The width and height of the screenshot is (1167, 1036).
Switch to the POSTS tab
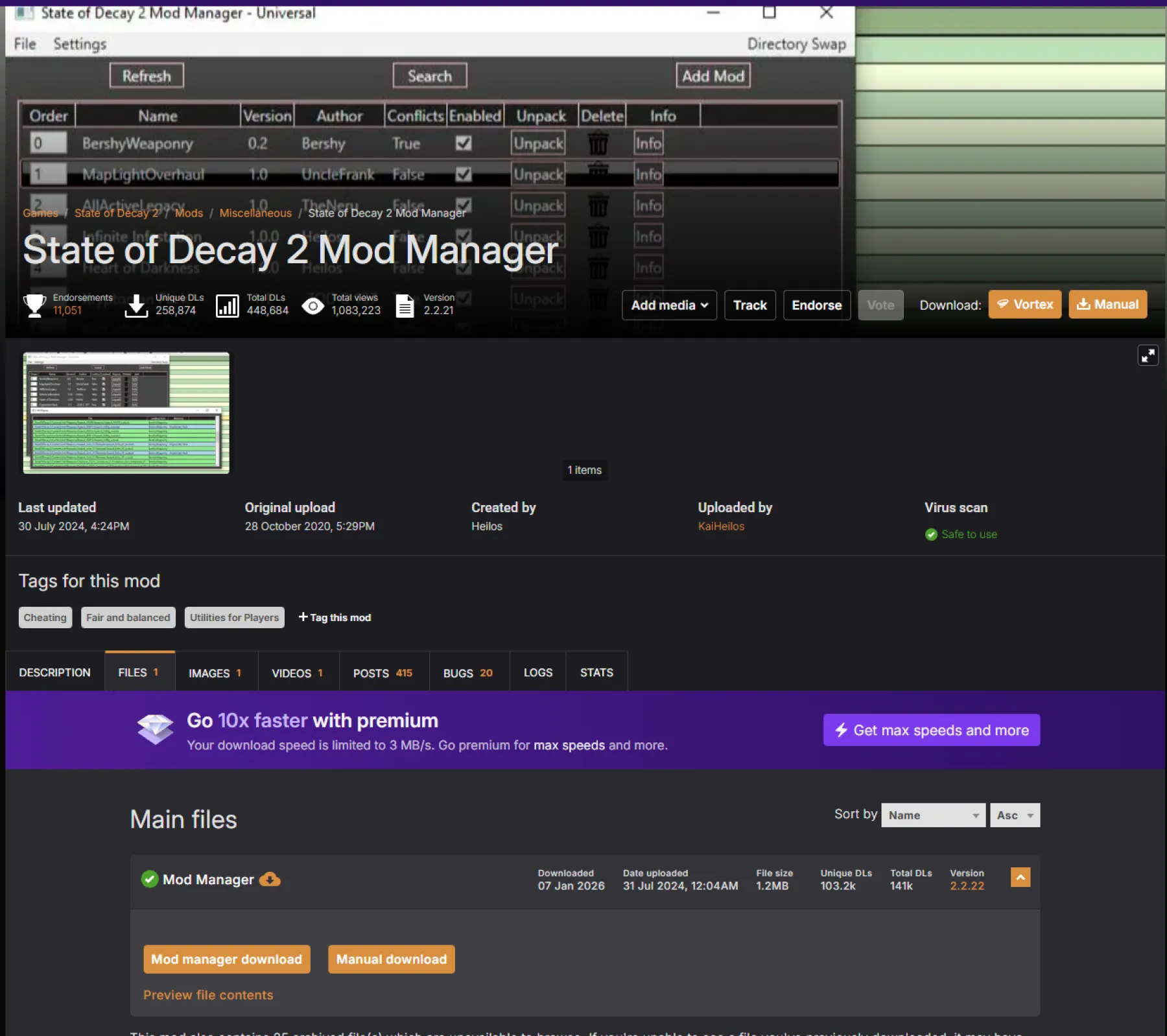tap(383, 672)
